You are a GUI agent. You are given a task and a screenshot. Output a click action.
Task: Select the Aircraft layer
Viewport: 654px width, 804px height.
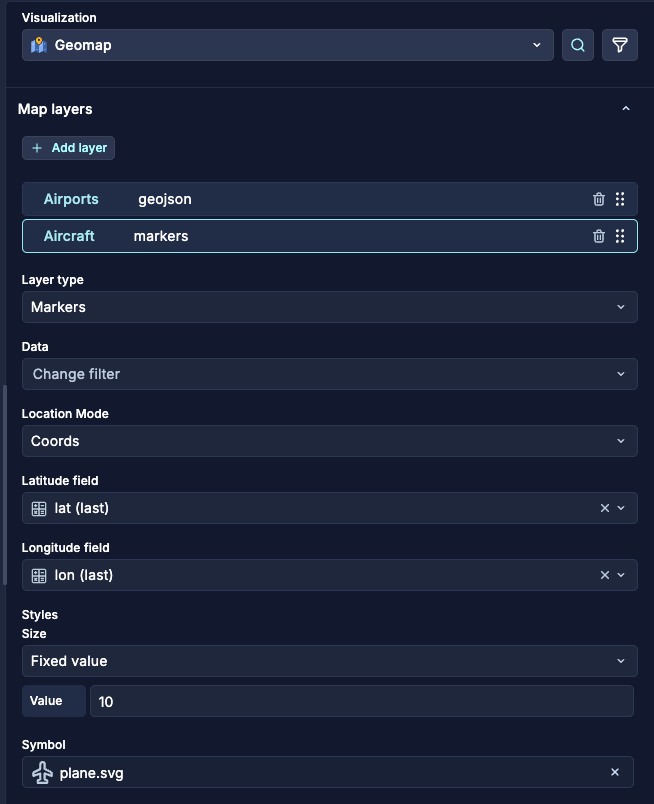coord(69,236)
